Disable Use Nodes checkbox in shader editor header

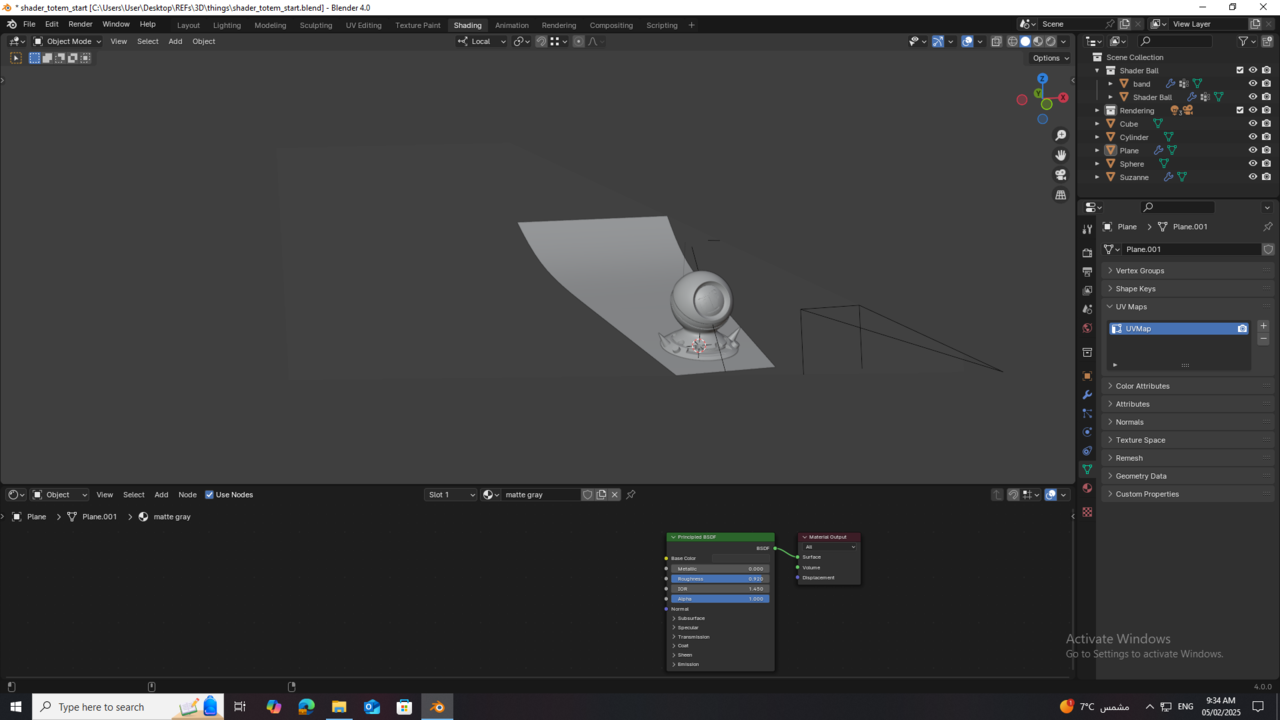pos(209,494)
